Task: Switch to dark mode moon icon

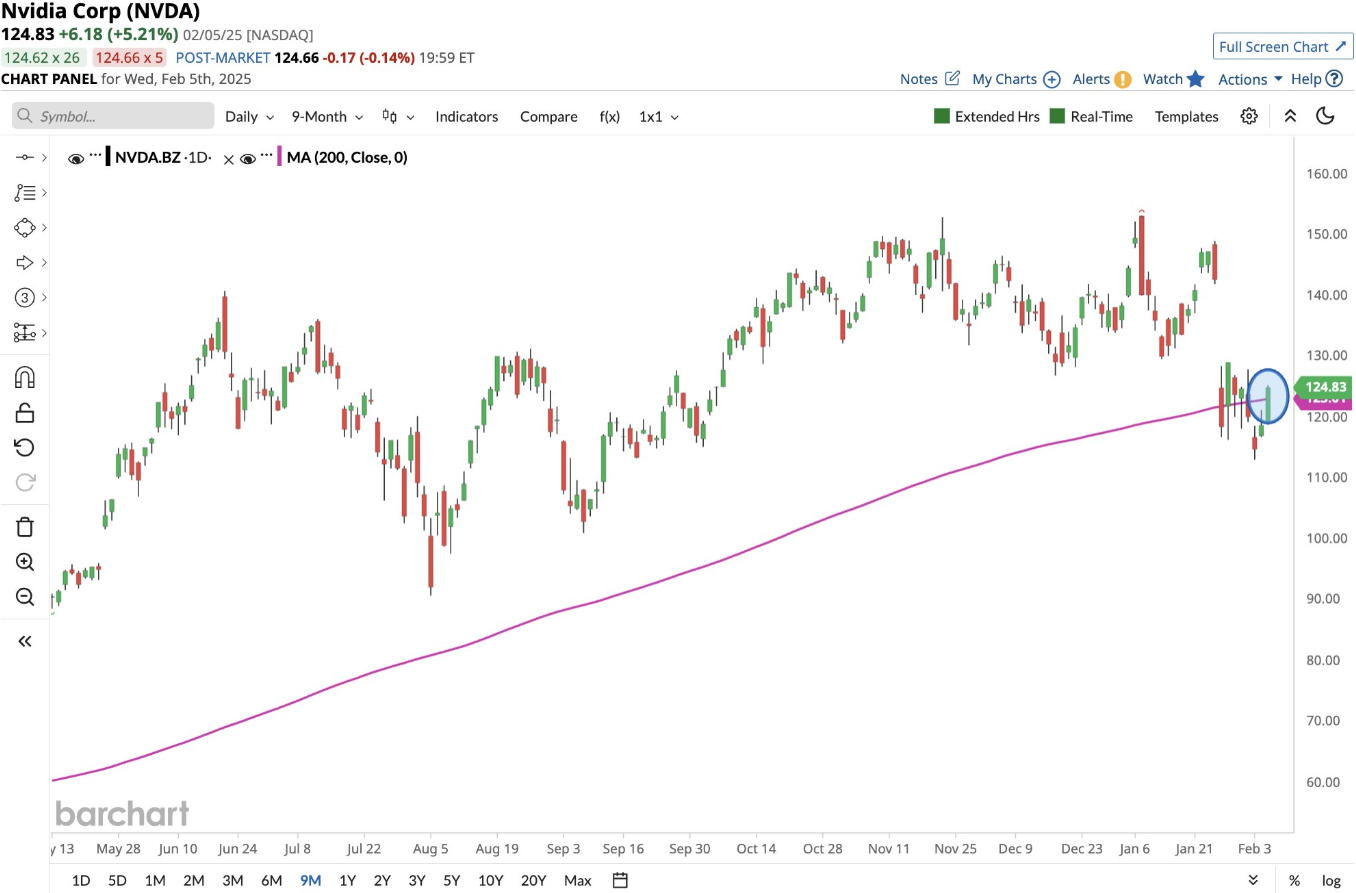Action: tap(1326, 116)
